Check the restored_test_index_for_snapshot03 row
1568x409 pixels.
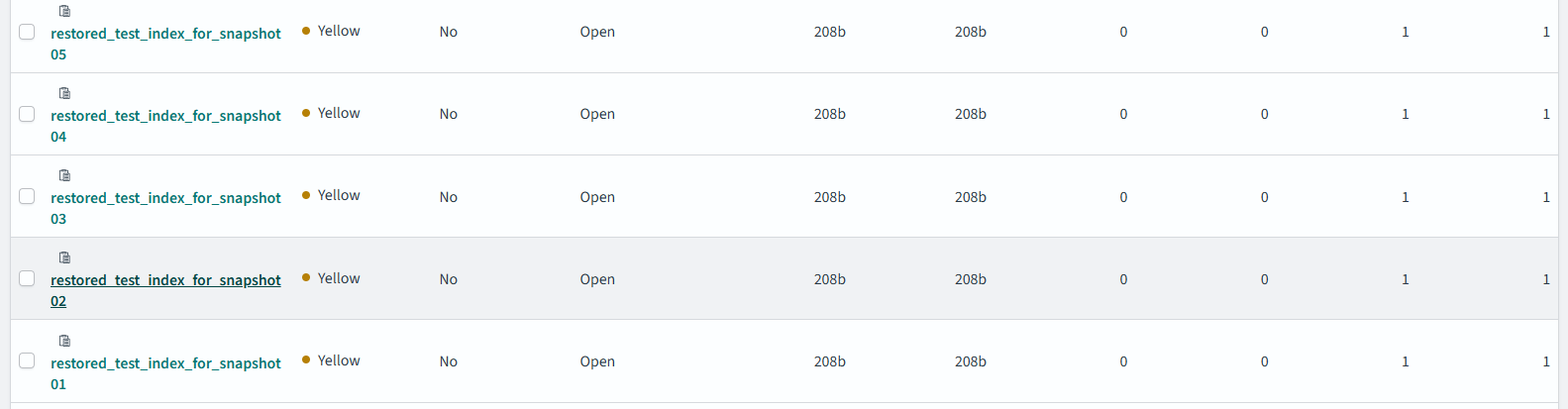point(27,196)
